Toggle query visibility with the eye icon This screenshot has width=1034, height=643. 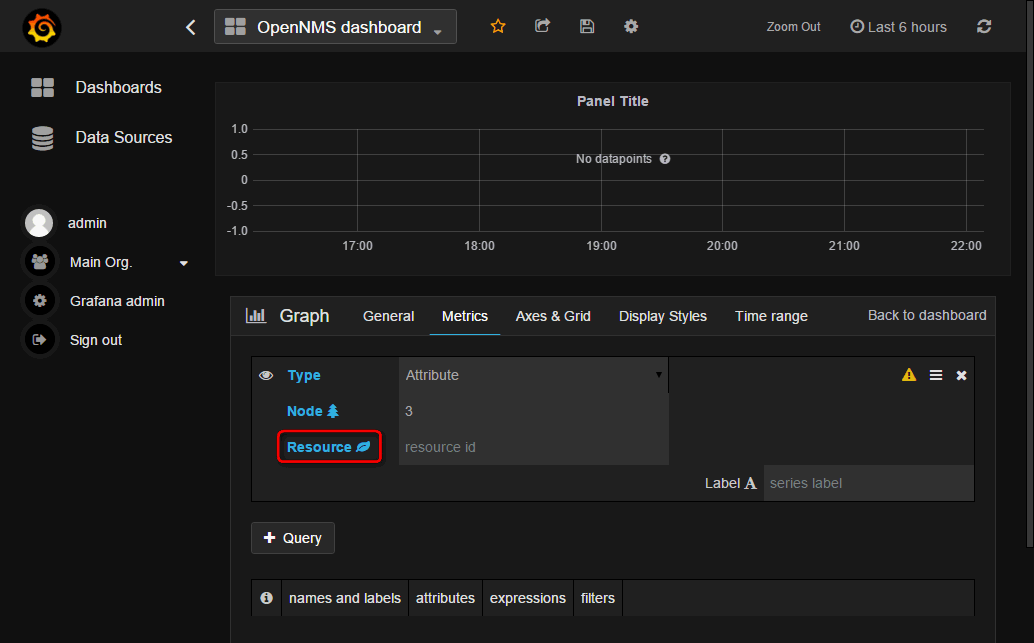click(x=266, y=375)
